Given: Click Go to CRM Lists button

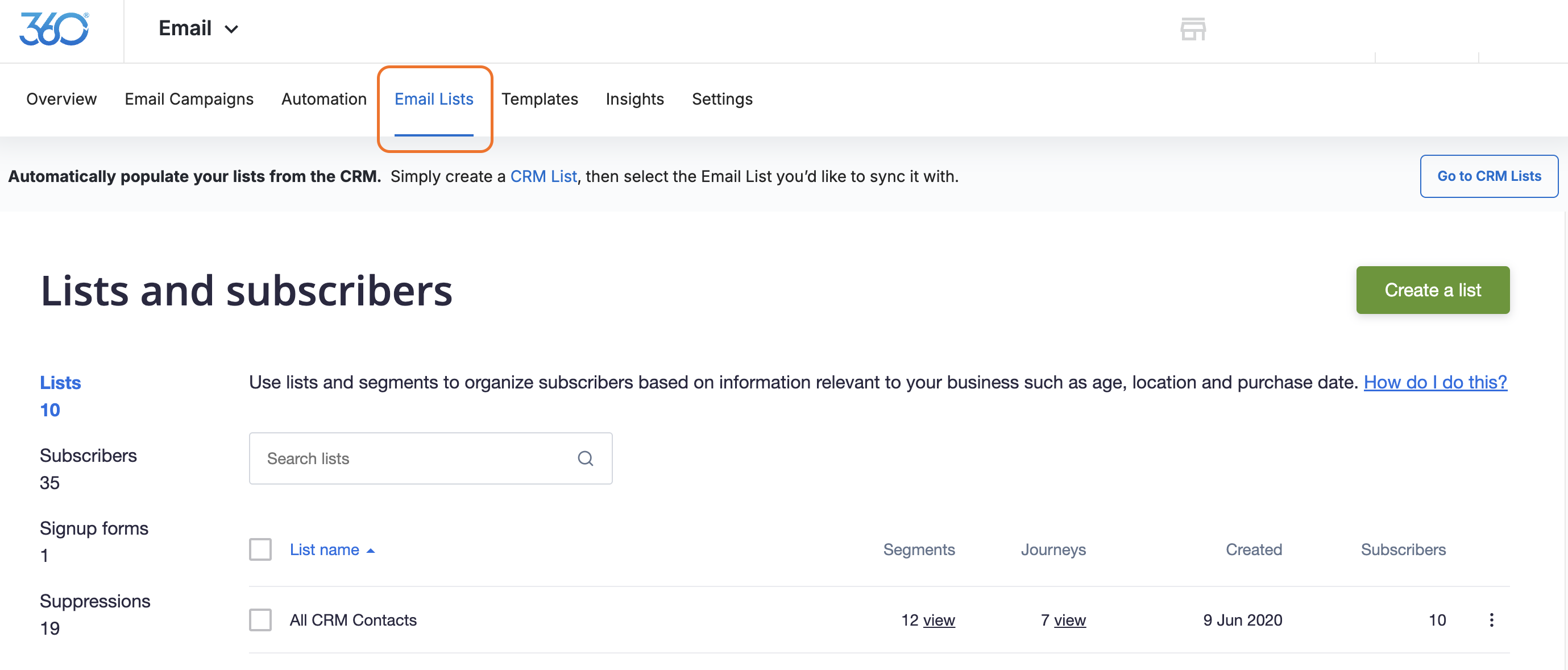Looking at the screenshot, I should (x=1488, y=176).
